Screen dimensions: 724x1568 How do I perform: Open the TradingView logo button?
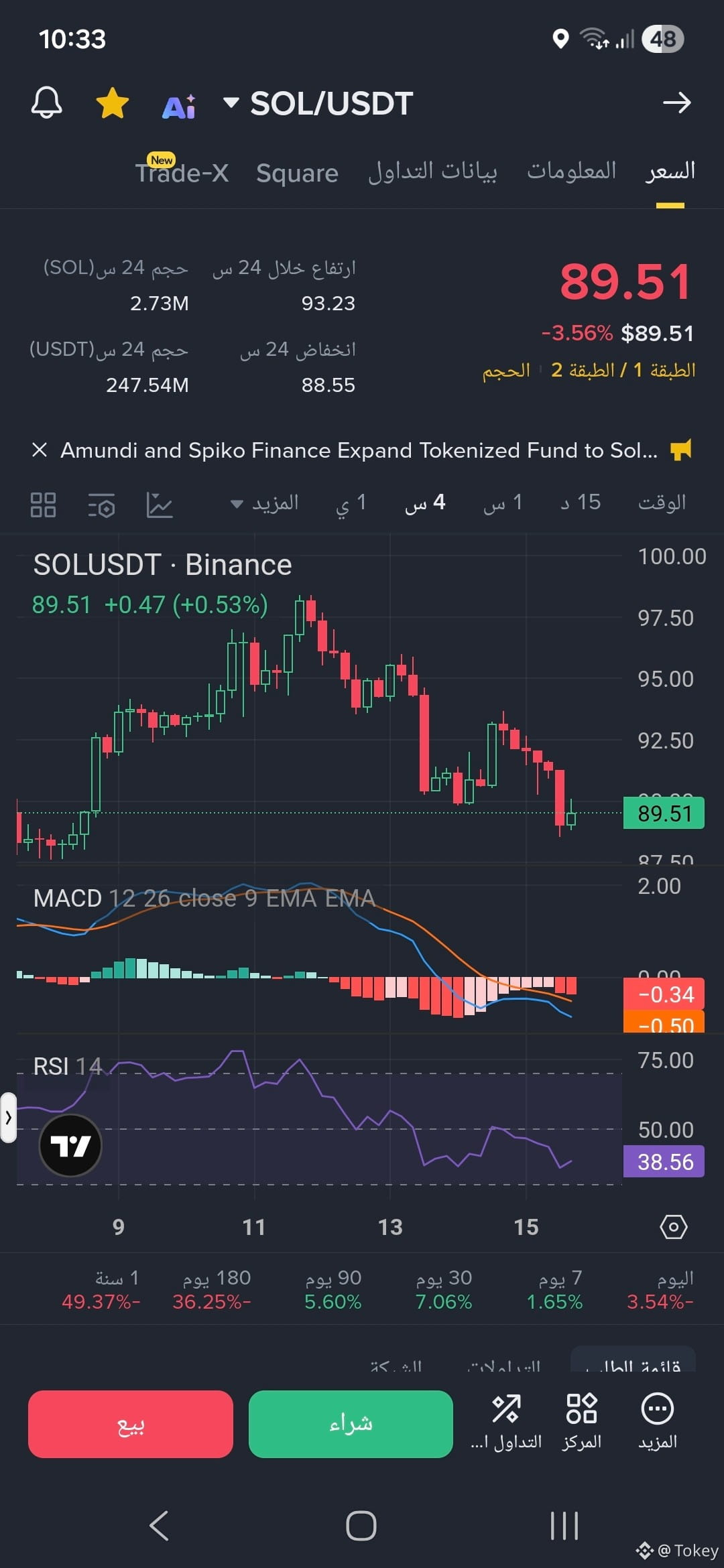70,1145
